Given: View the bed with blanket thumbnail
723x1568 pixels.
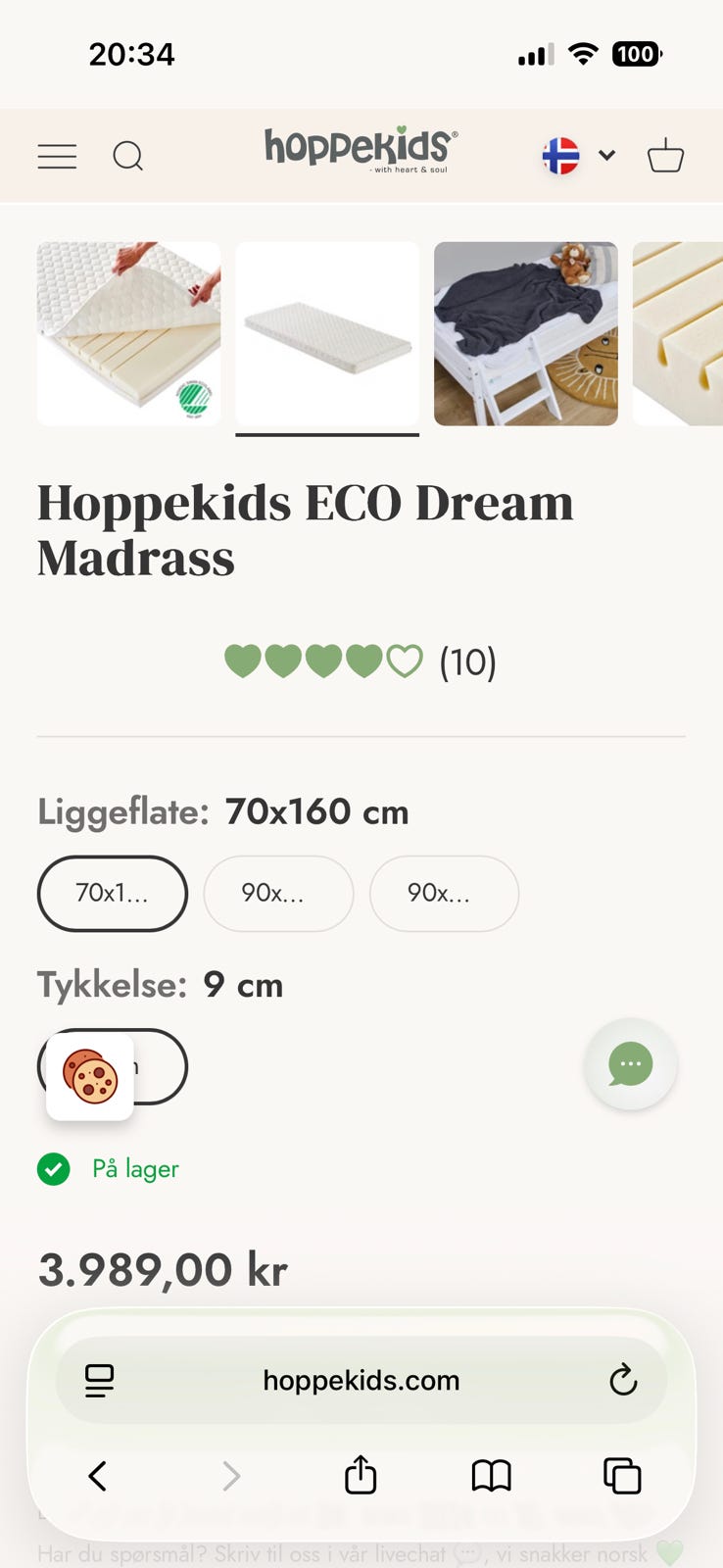Looking at the screenshot, I should click(526, 333).
